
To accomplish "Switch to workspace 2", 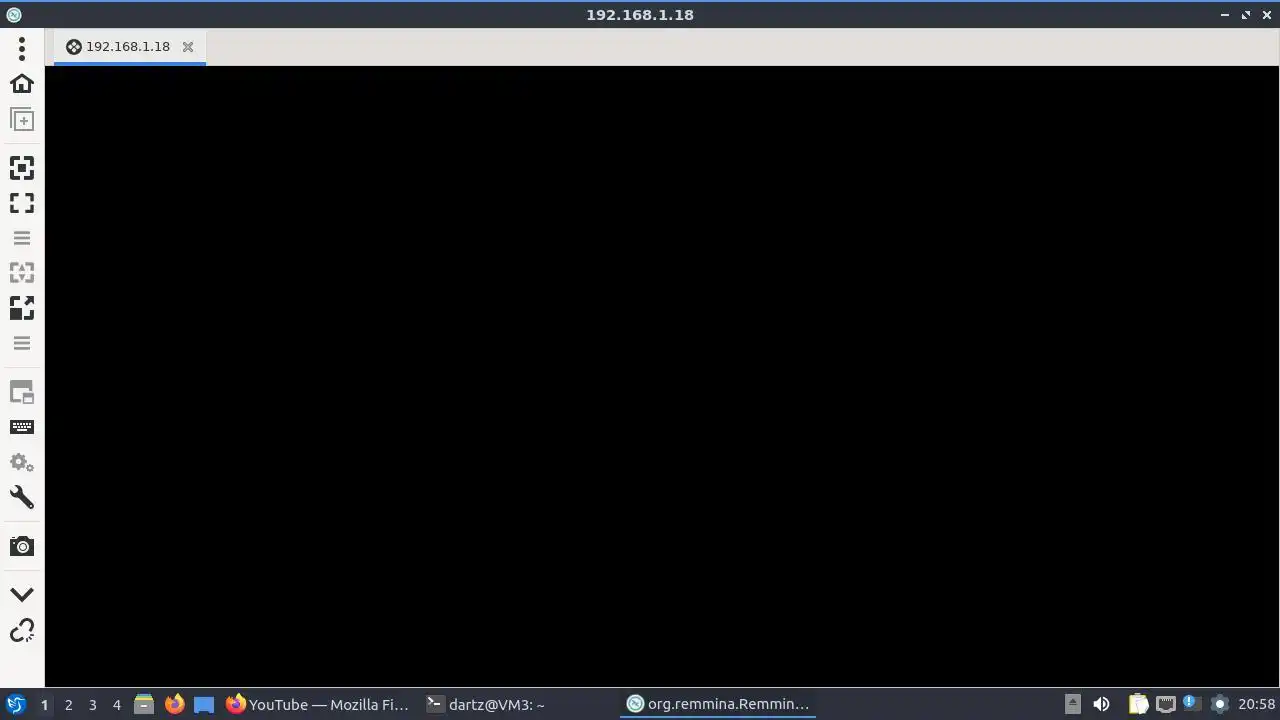I will point(68,705).
